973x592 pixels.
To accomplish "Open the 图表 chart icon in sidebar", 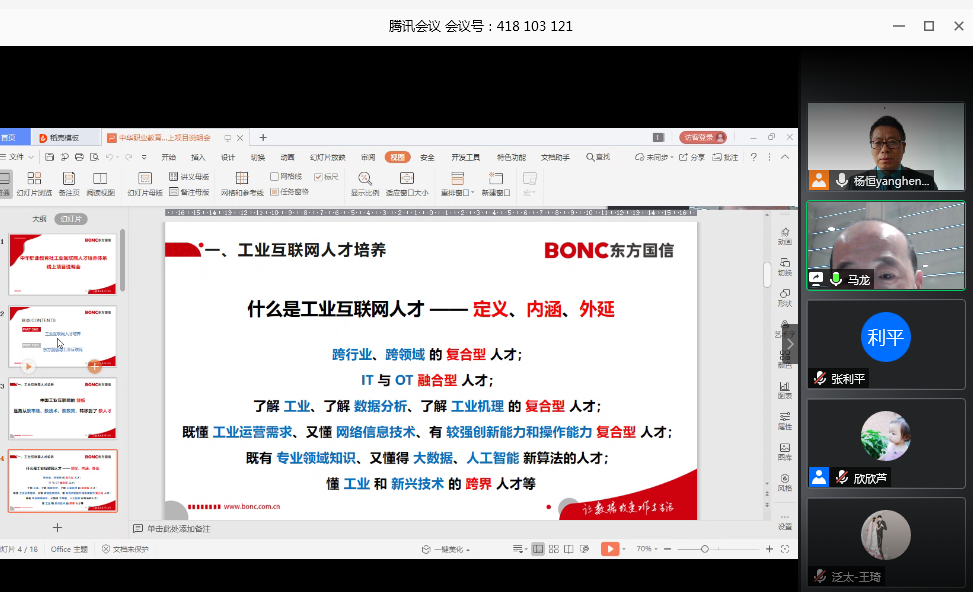I will 785,389.
